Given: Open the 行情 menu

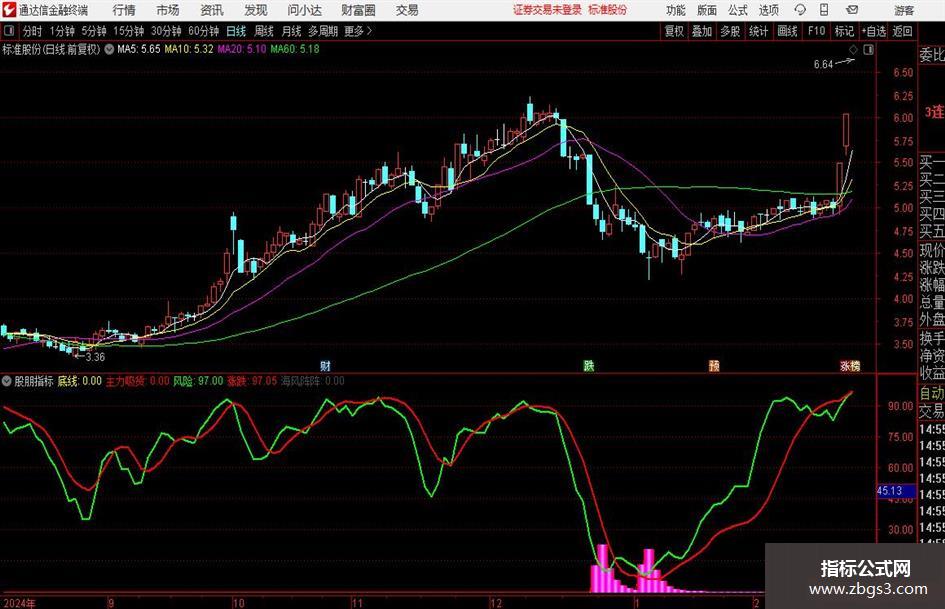Looking at the screenshot, I should coord(124,10).
